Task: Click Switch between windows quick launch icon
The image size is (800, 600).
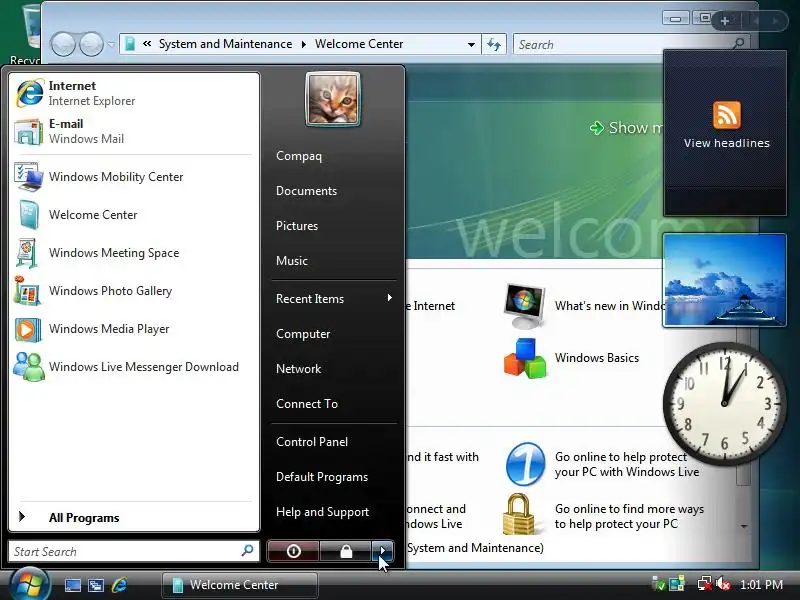Action: pyautogui.click(x=96, y=585)
